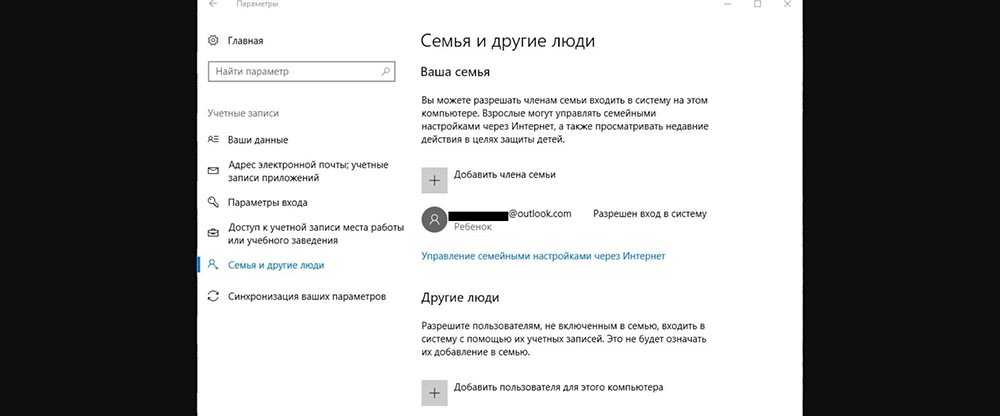Open Главная settings home

pyautogui.click(x=246, y=41)
